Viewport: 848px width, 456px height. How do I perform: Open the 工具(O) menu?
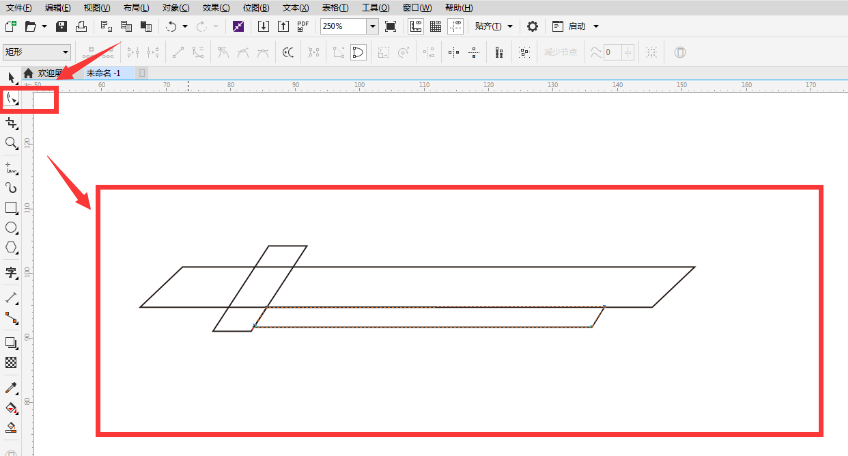tap(375, 8)
